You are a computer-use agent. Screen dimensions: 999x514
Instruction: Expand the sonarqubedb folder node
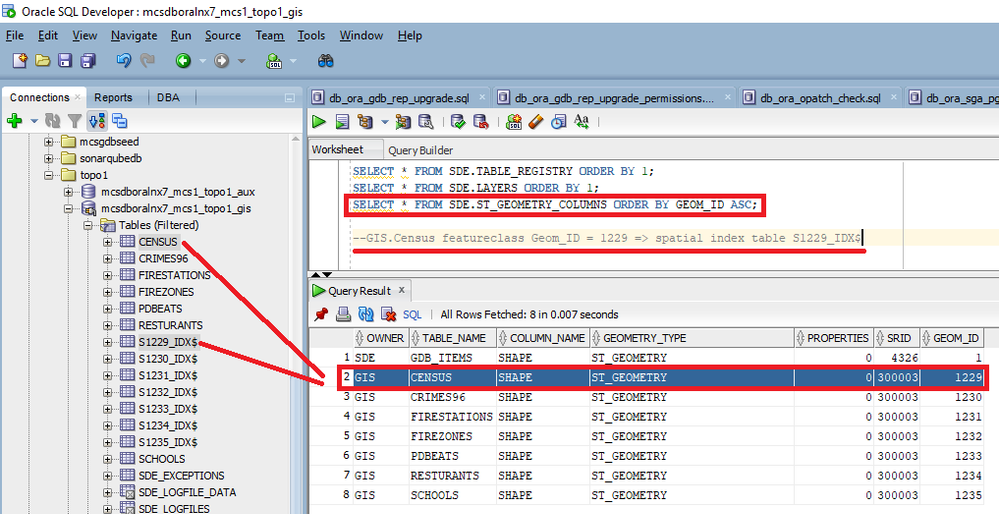click(x=48, y=158)
